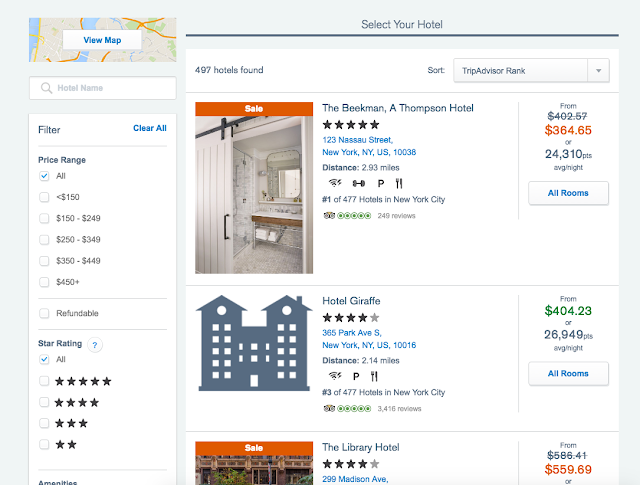
Task: Click Clear All filters link
Action: coord(150,128)
